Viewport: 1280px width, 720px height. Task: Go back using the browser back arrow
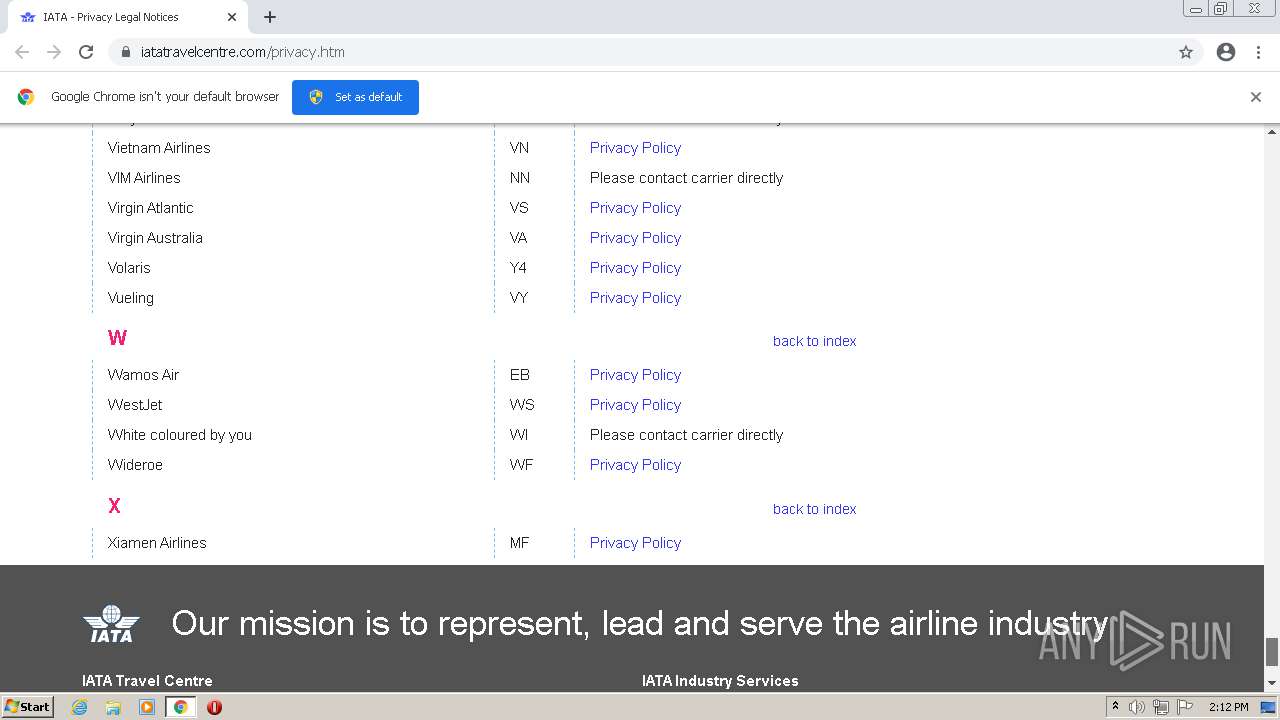click(22, 52)
